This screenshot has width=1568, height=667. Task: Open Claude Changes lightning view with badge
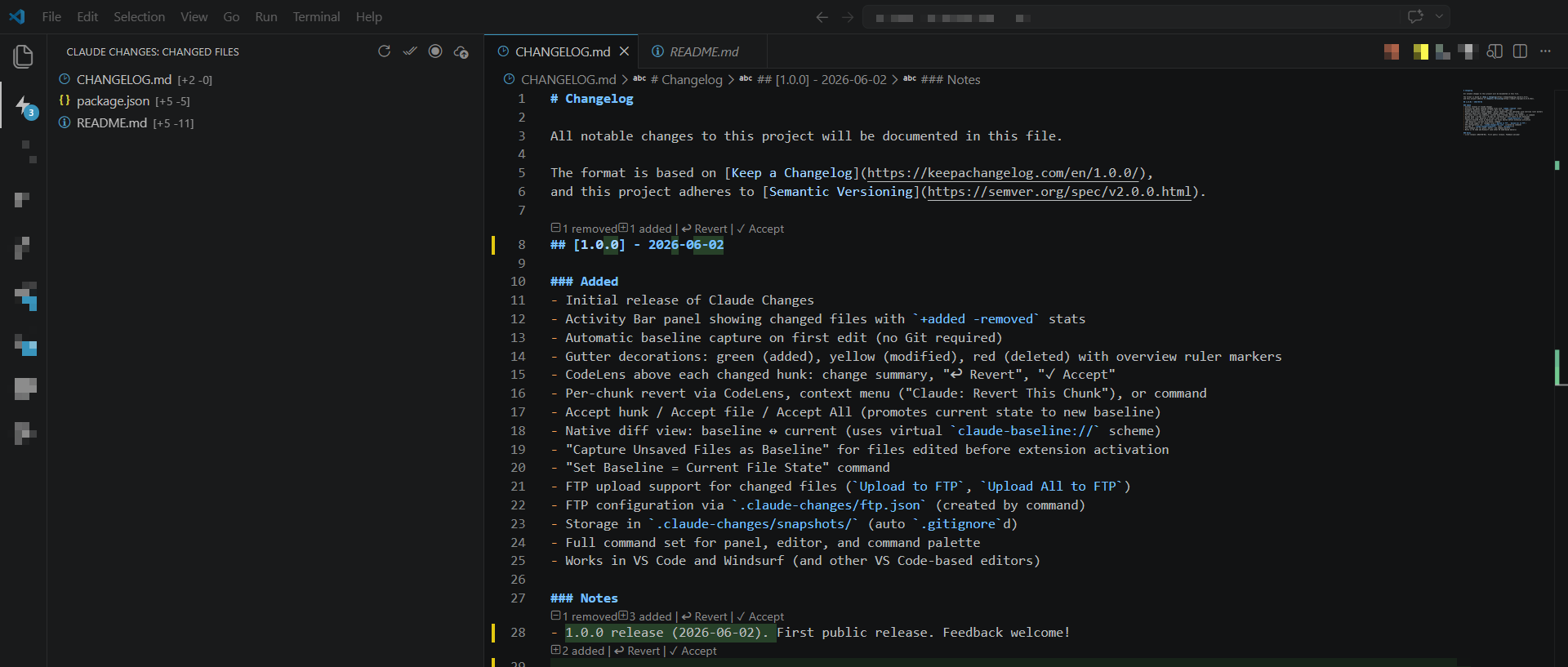point(26,107)
